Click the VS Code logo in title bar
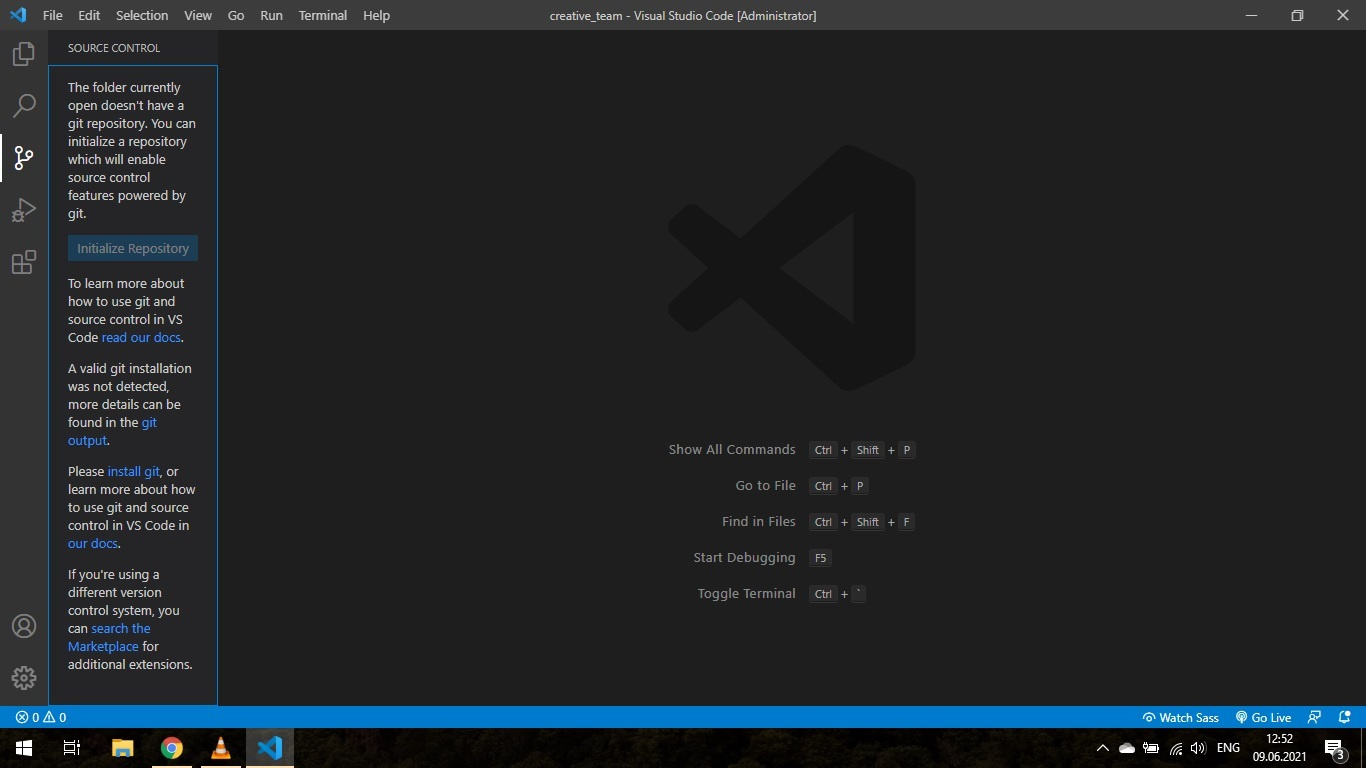This screenshot has width=1366, height=768. tap(18, 15)
